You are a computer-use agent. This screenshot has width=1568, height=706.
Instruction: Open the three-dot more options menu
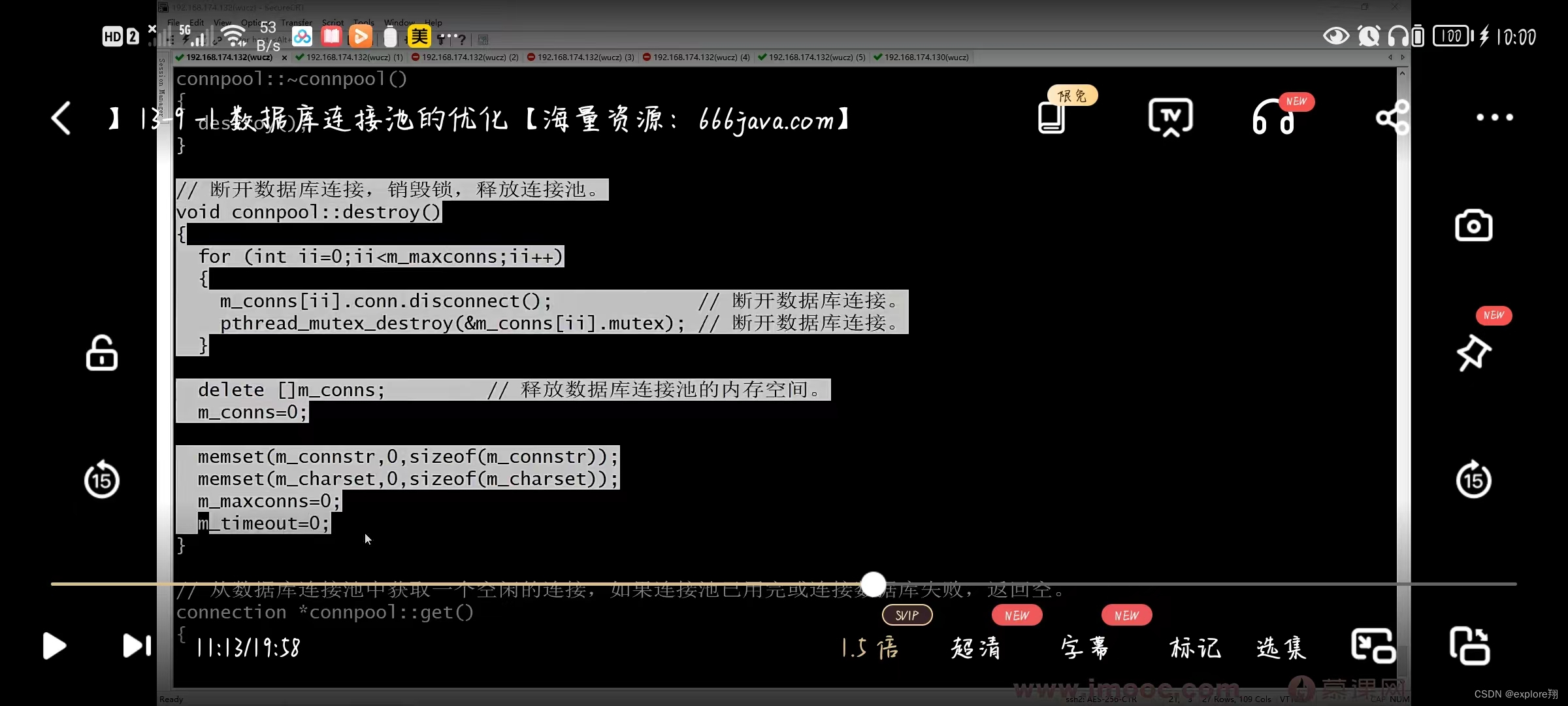pyautogui.click(x=1494, y=118)
